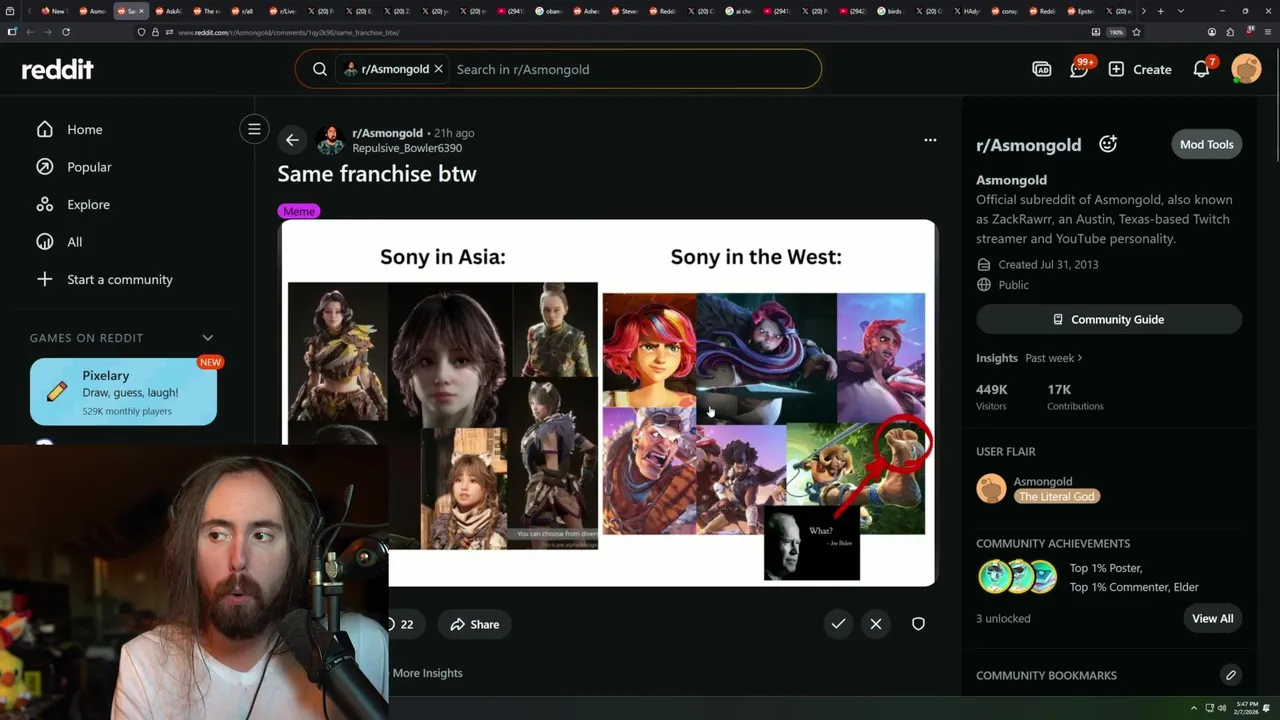Image resolution: width=1280 pixels, height=720 pixels.
Task: View All community achievements
Action: [1212, 618]
